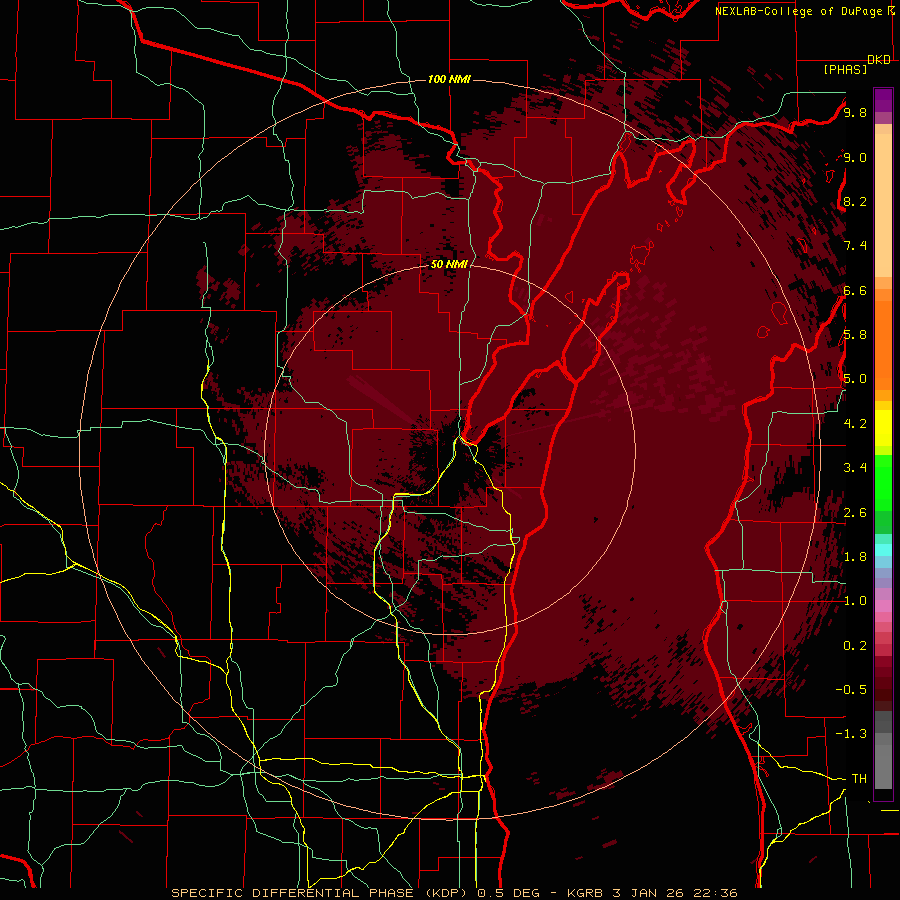Image resolution: width=900 pixels, height=900 pixels.
Task: Click the -1.3 scale value
Action: [851, 734]
